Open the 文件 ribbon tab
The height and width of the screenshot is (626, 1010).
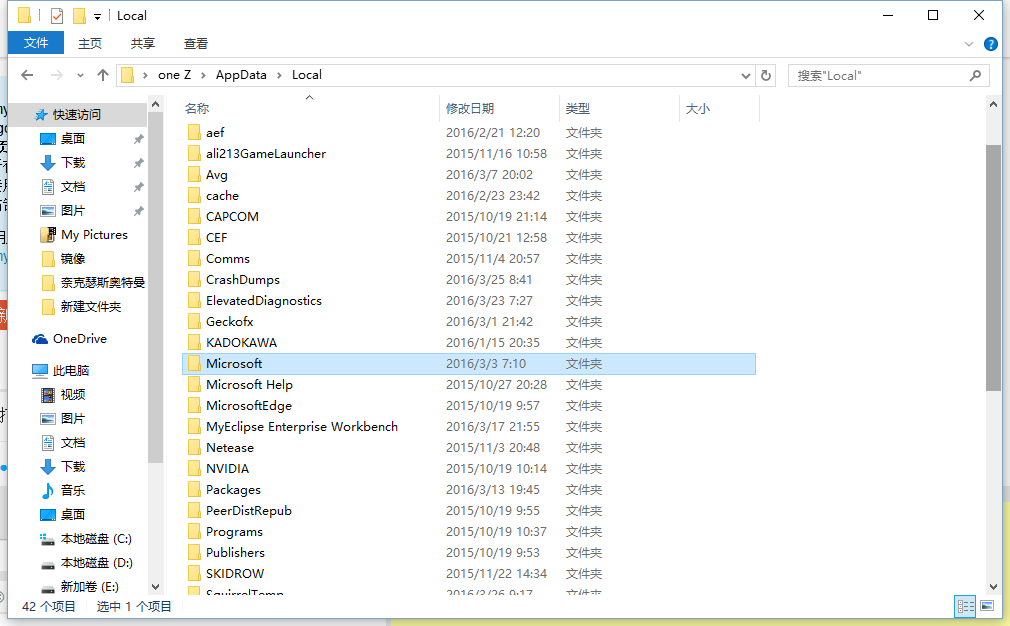tap(35, 43)
